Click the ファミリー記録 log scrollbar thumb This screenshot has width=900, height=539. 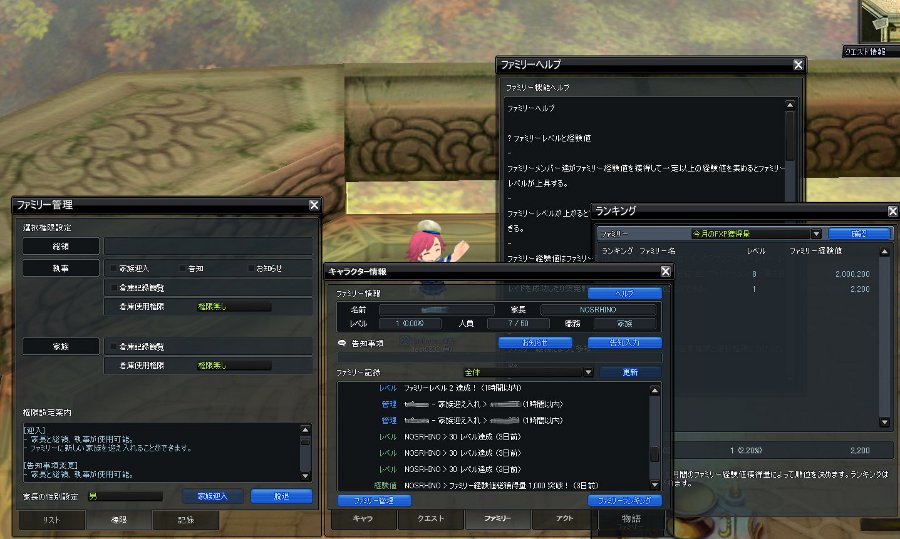click(x=654, y=453)
